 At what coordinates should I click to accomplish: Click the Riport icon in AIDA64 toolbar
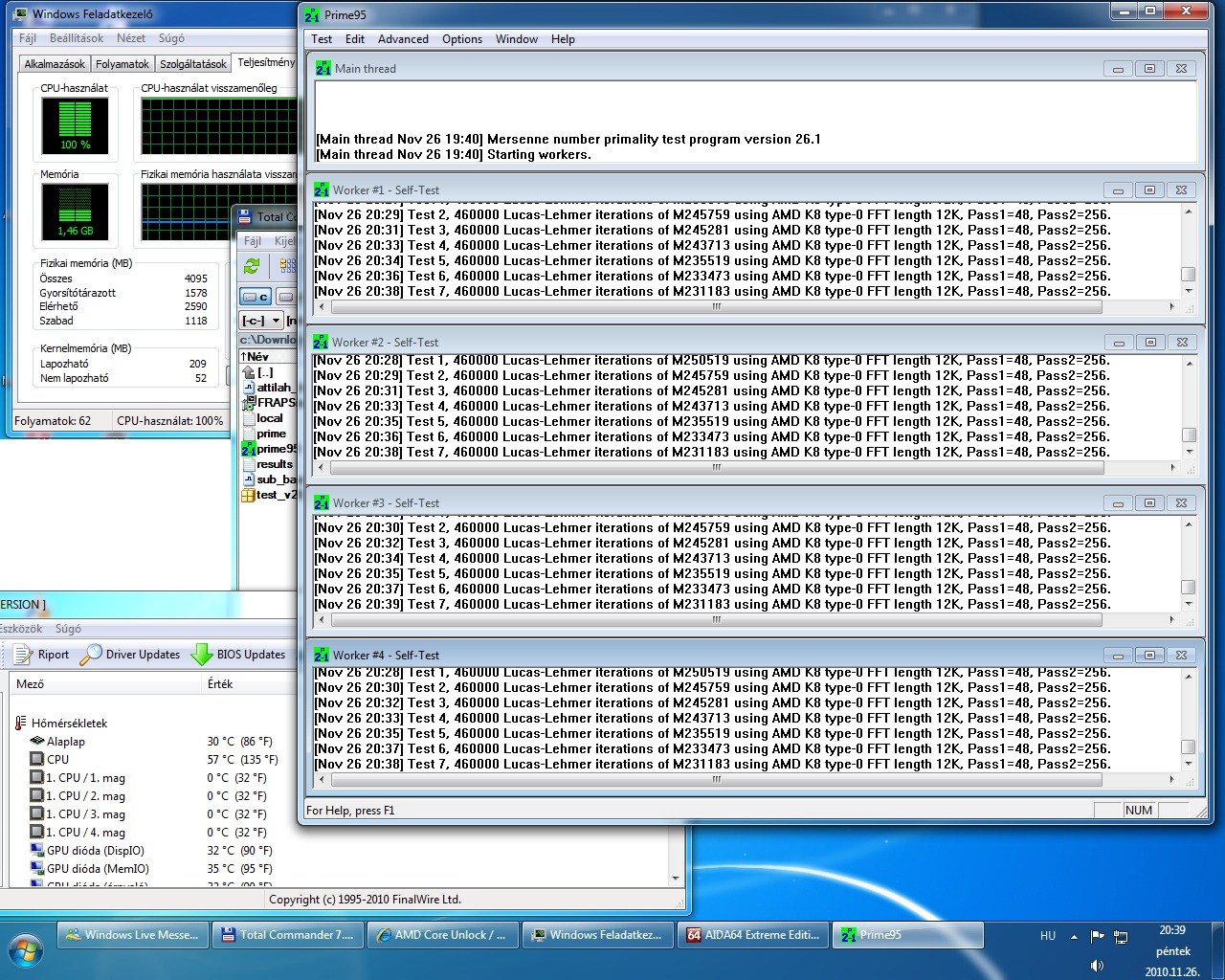23,655
